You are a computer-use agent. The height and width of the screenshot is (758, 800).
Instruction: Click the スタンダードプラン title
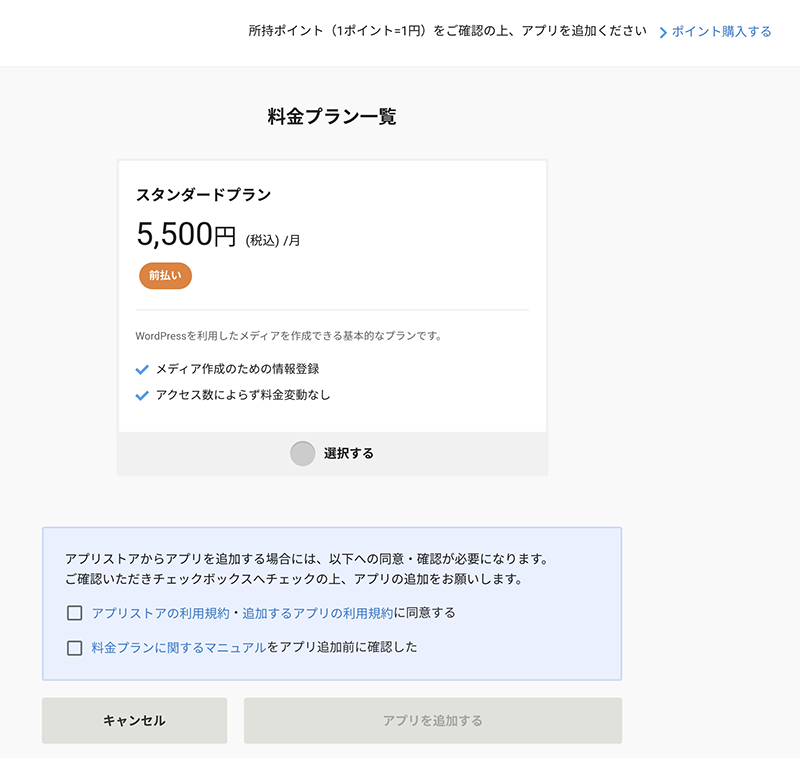click(203, 195)
